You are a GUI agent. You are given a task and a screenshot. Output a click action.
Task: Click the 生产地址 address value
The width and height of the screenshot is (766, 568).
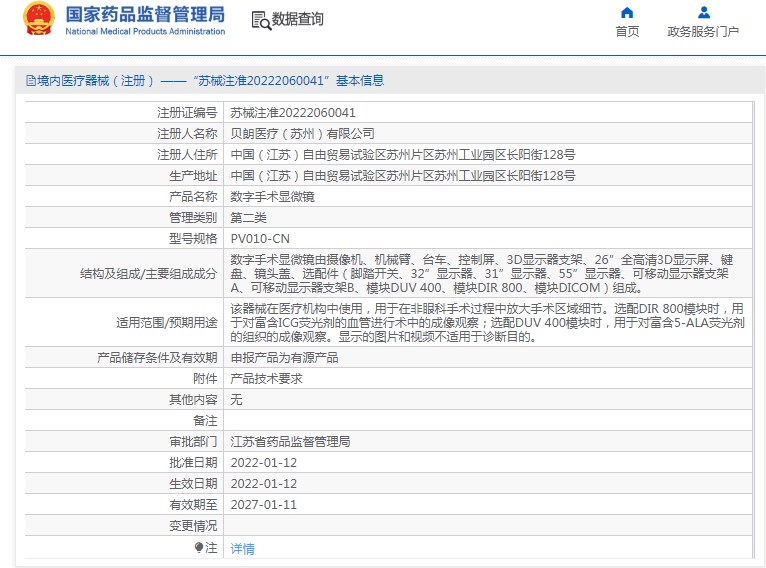tap(403, 176)
